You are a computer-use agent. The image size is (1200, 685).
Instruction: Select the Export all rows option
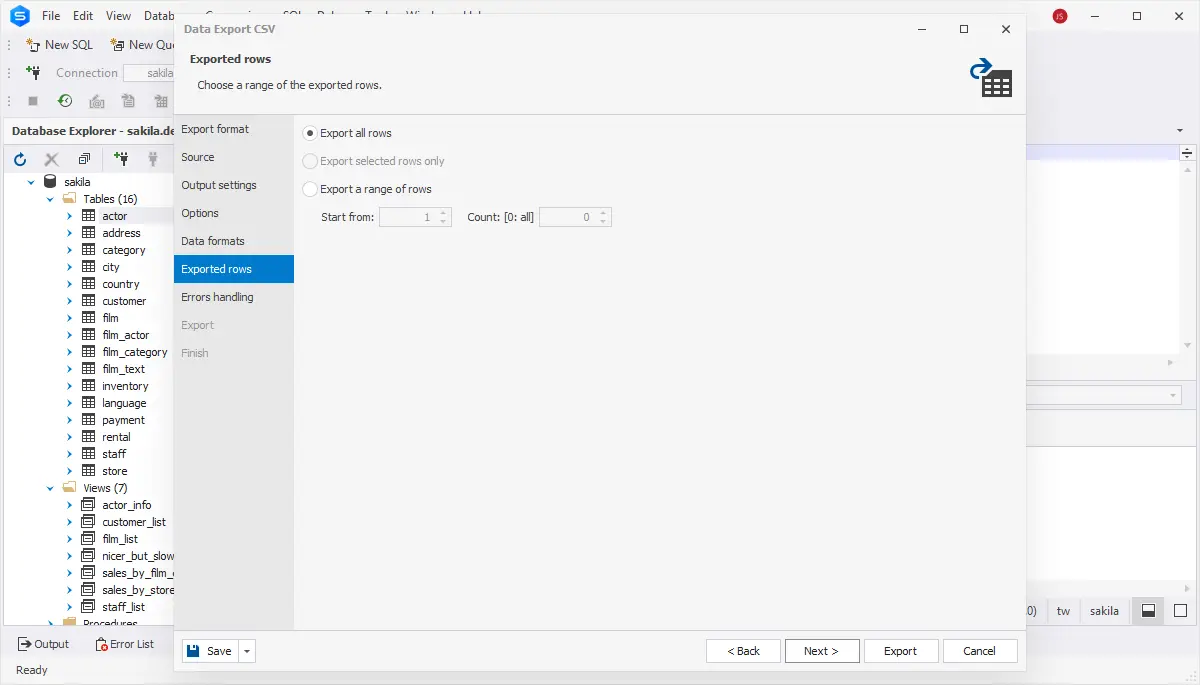[310, 133]
